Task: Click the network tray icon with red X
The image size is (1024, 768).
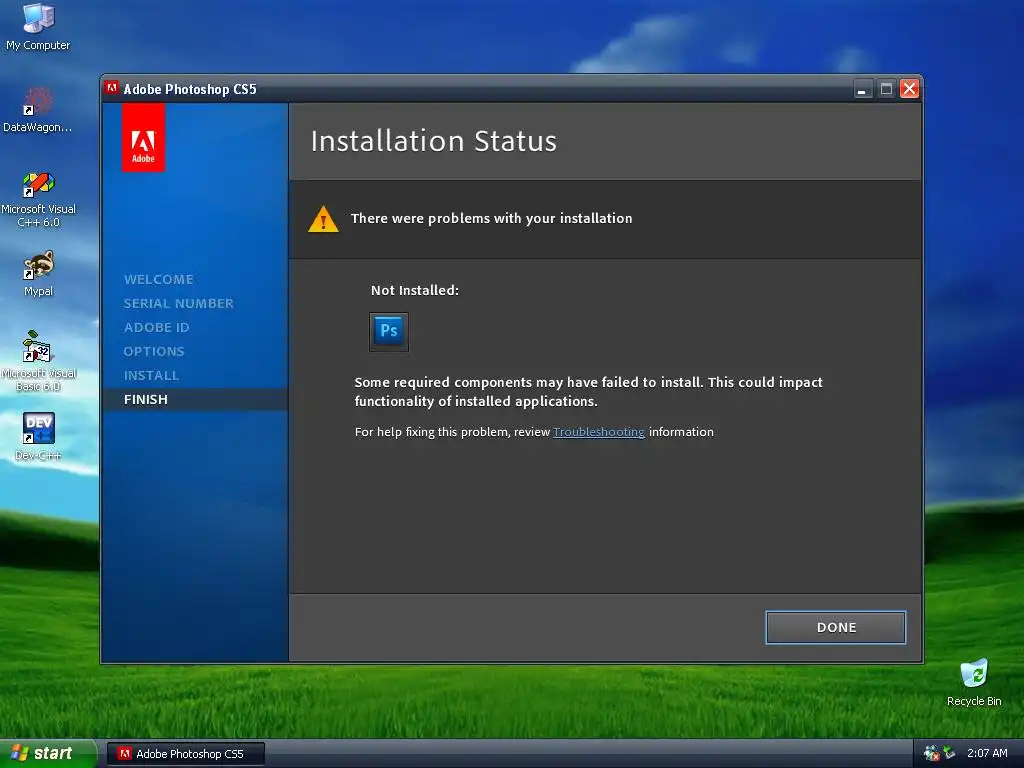Action: pyautogui.click(x=931, y=753)
